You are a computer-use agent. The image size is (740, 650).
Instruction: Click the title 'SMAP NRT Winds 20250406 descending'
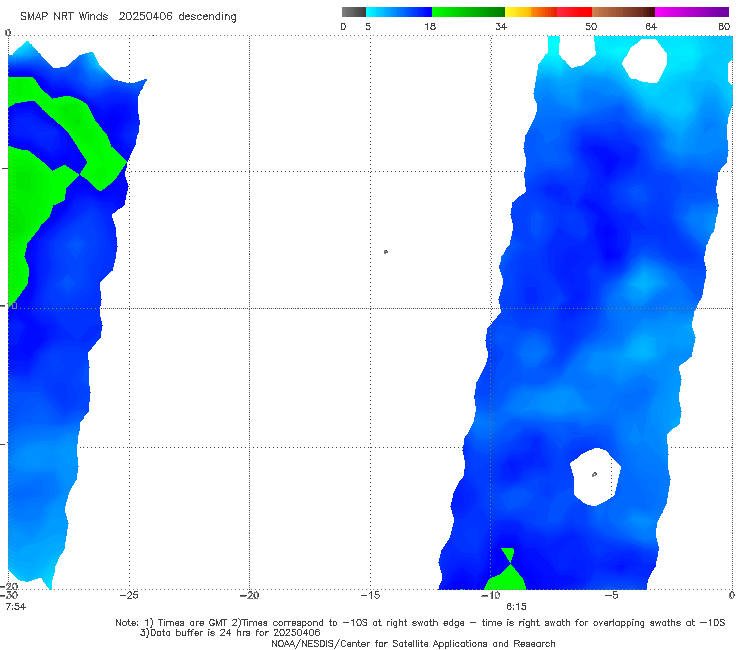[128, 16]
